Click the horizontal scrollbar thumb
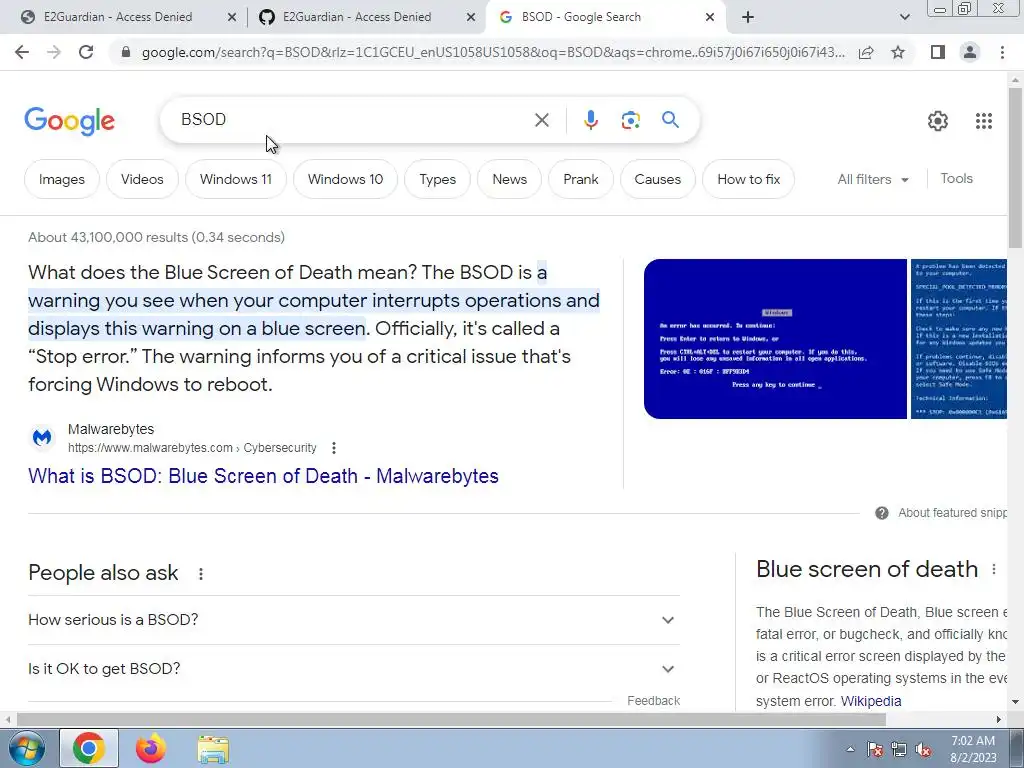The height and width of the screenshot is (768, 1024). [x=451, y=720]
